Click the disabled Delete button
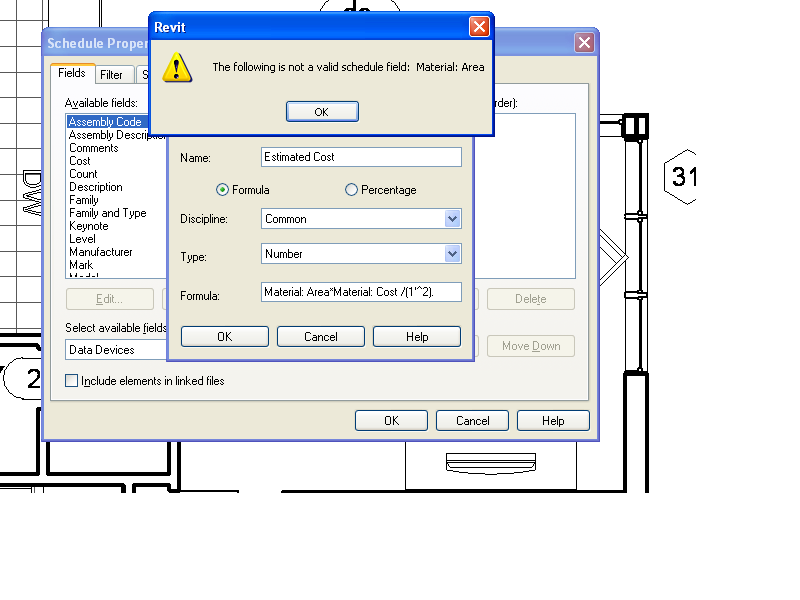The width and height of the screenshot is (800, 600). click(x=531, y=299)
